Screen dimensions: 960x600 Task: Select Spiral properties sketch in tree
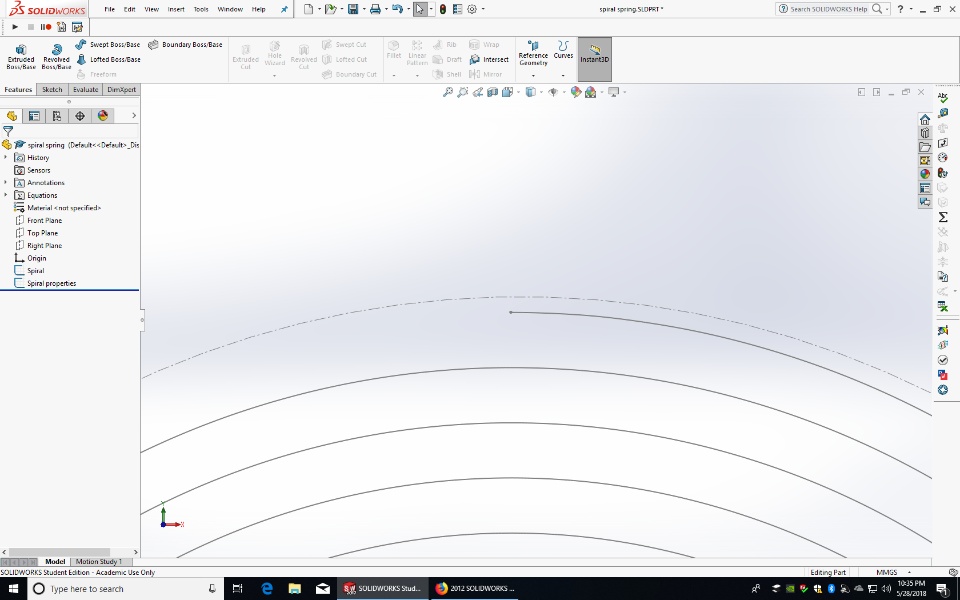[51, 283]
